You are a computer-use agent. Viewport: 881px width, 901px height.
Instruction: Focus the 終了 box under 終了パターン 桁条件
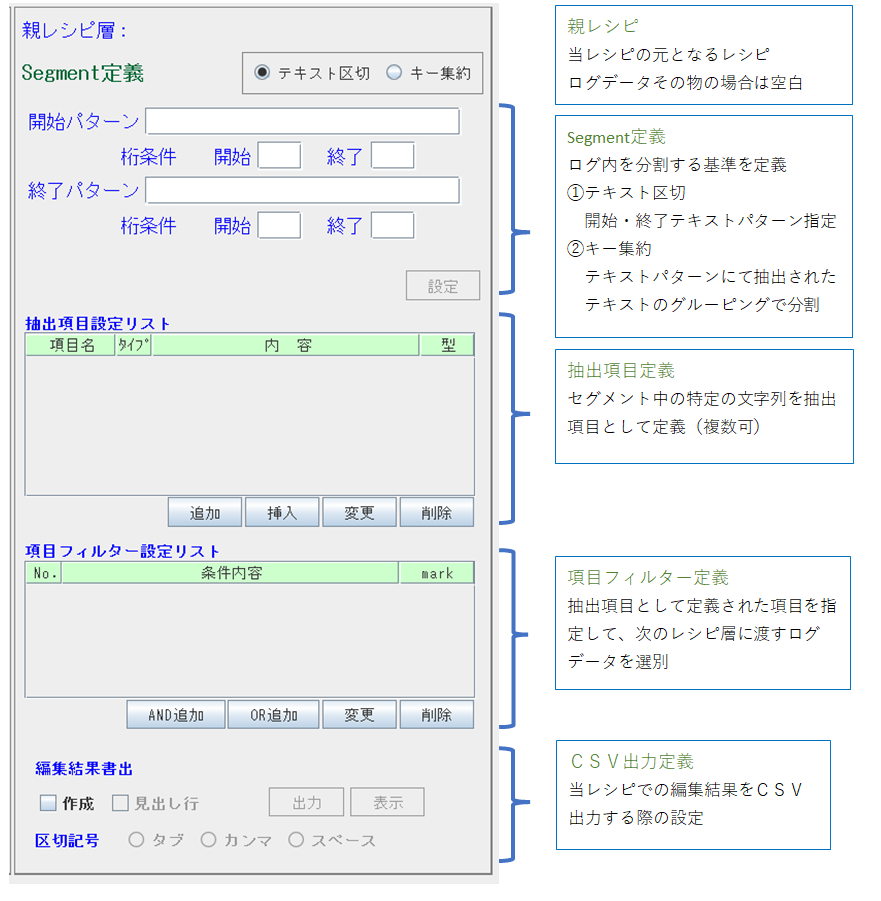point(393,225)
